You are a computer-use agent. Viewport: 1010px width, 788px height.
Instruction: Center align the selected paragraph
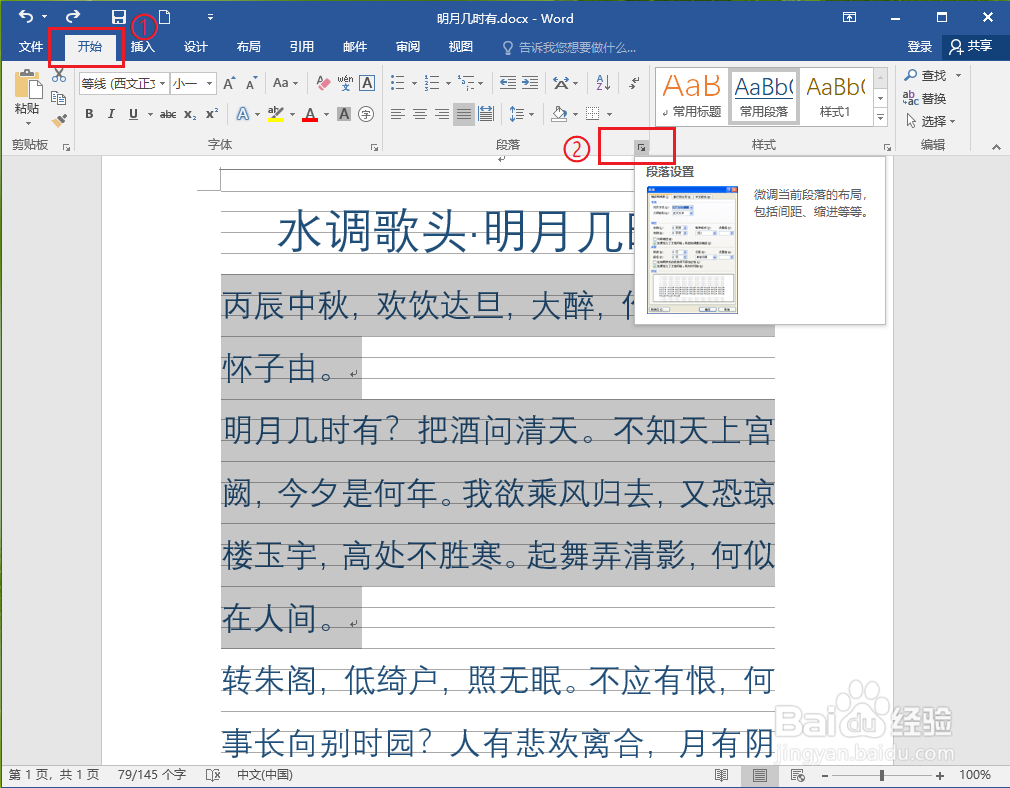pos(420,115)
